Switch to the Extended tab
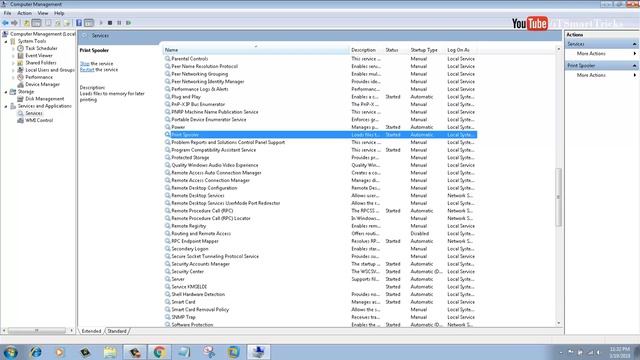This screenshot has height=360, width=640. tap(91, 331)
